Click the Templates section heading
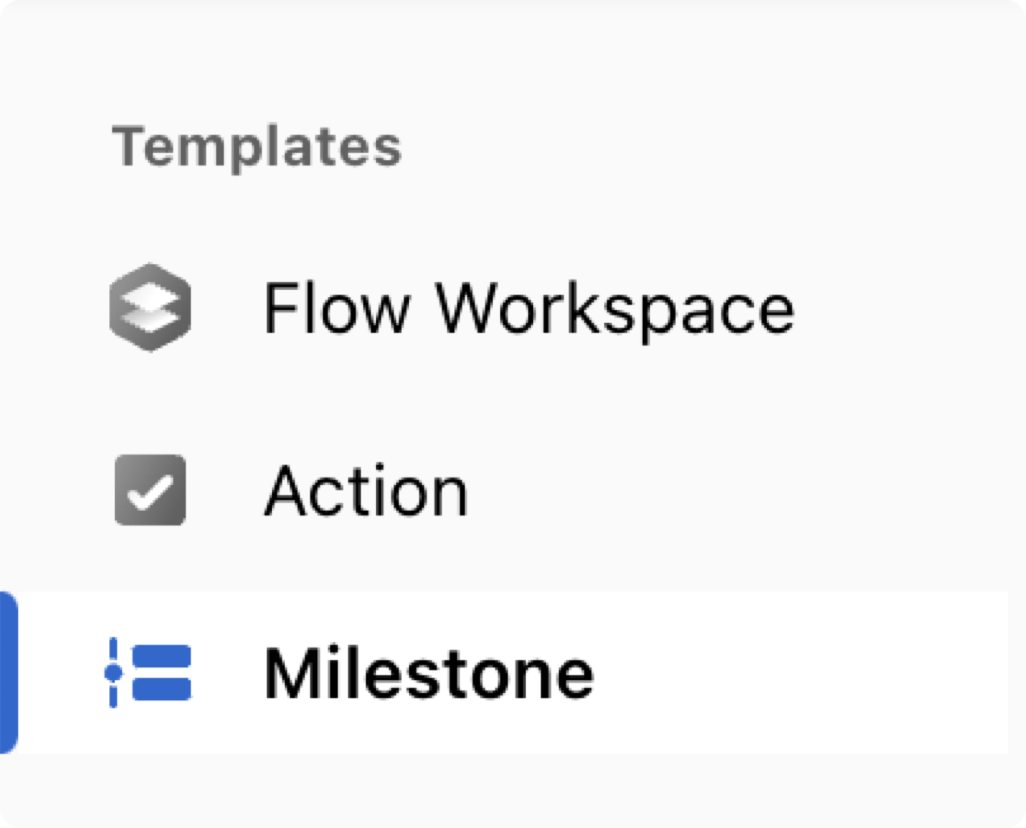The height and width of the screenshot is (828, 1026). [x=256, y=147]
